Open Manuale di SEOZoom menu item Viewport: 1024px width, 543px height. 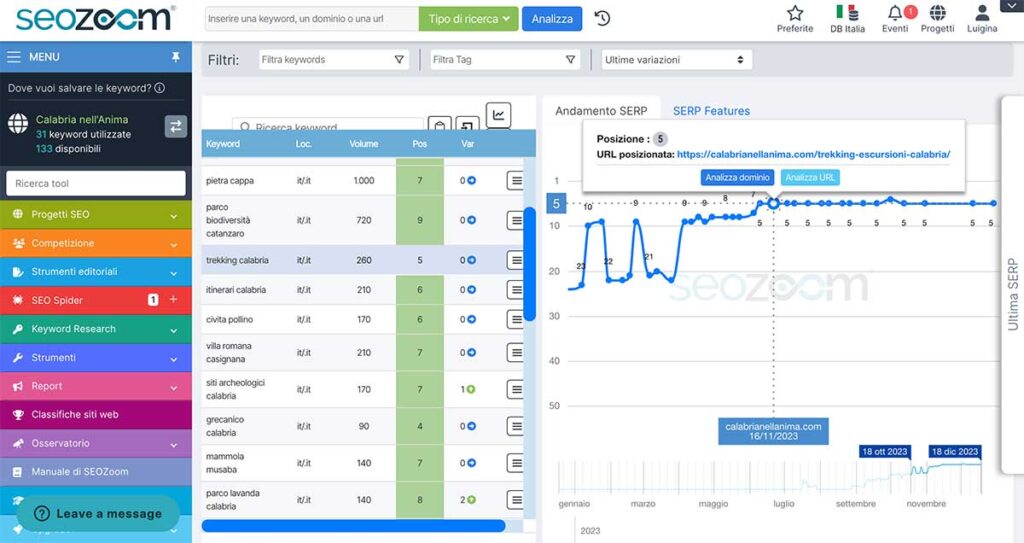point(96,471)
